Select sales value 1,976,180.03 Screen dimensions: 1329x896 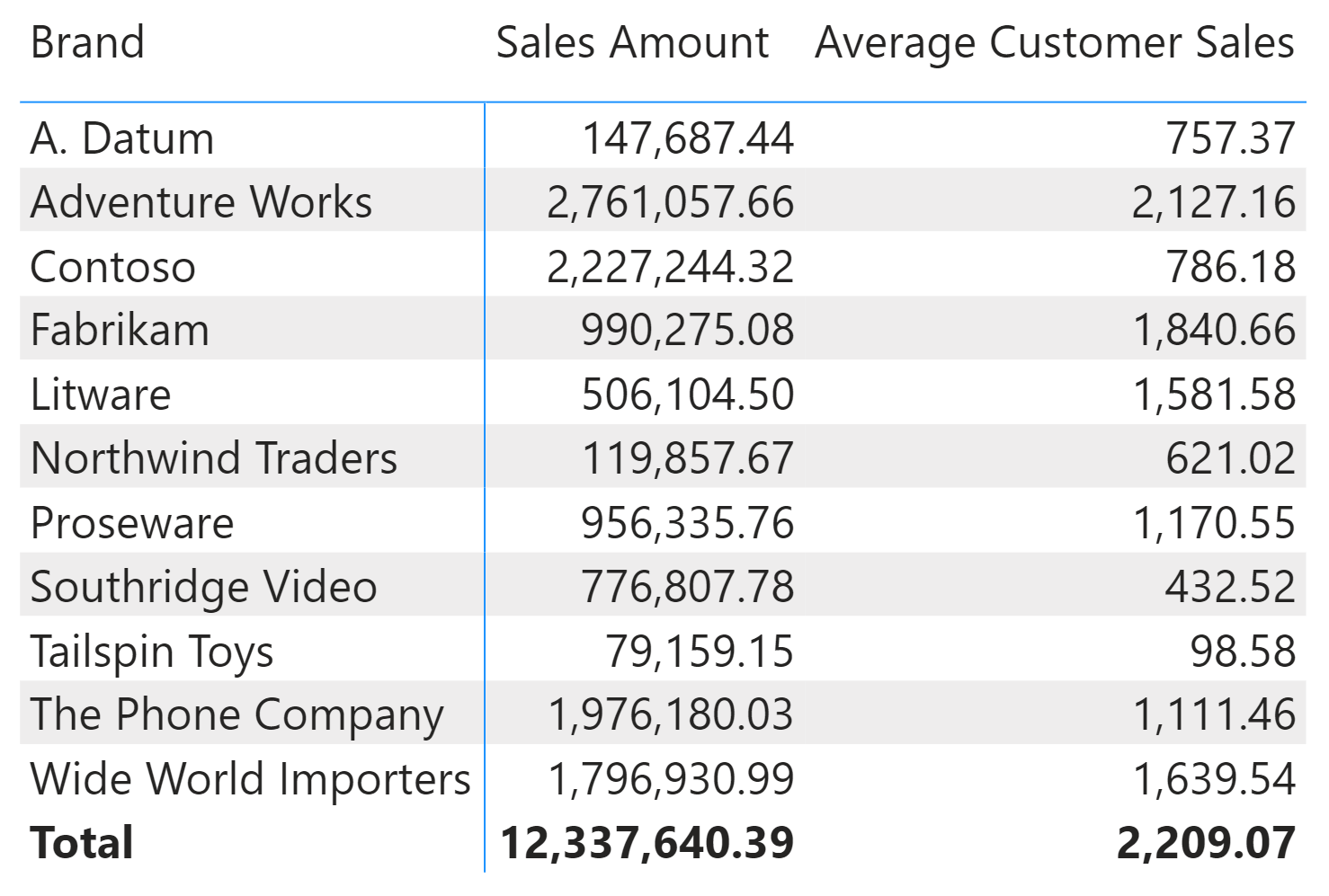671,714
